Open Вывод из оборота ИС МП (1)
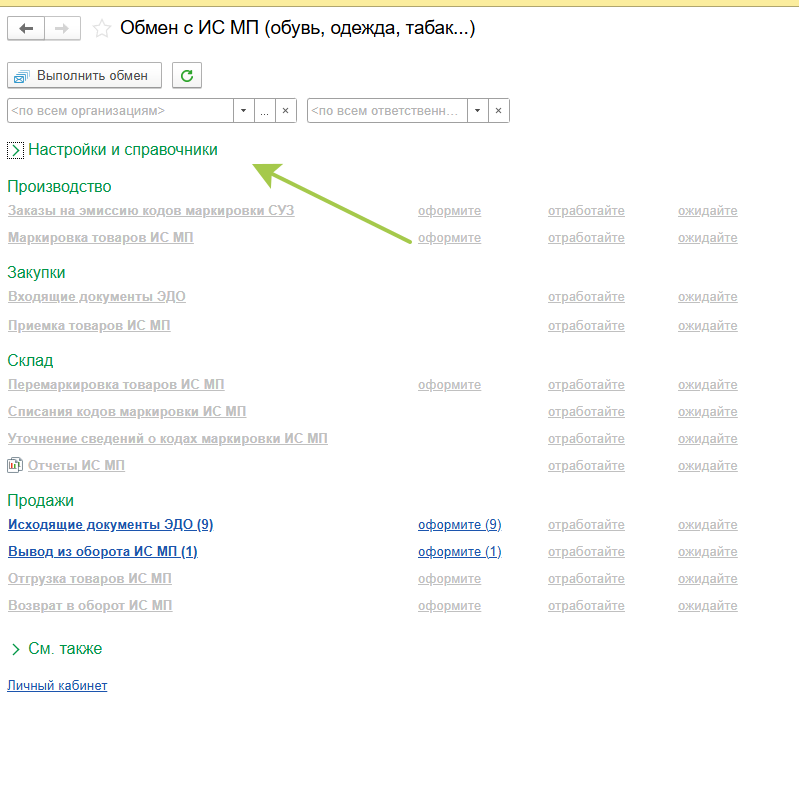This screenshot has height=805, width=799. (x=102, y=551)
